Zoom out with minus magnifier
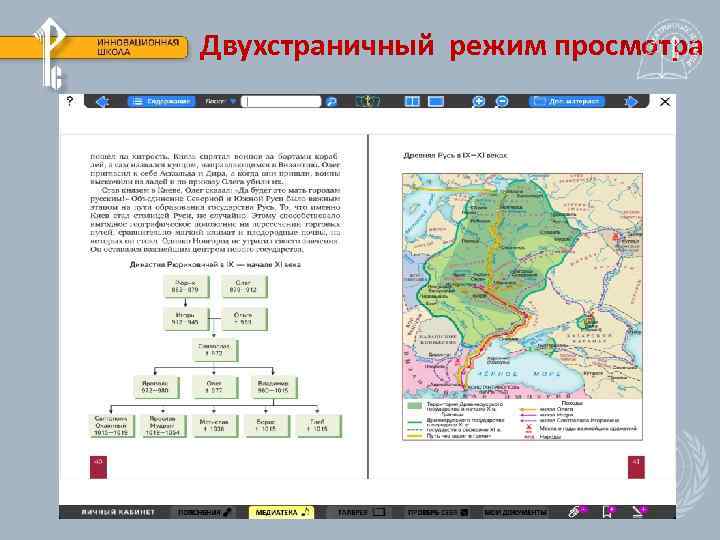Viewport: 720px width, 540px height. [502, 101]
